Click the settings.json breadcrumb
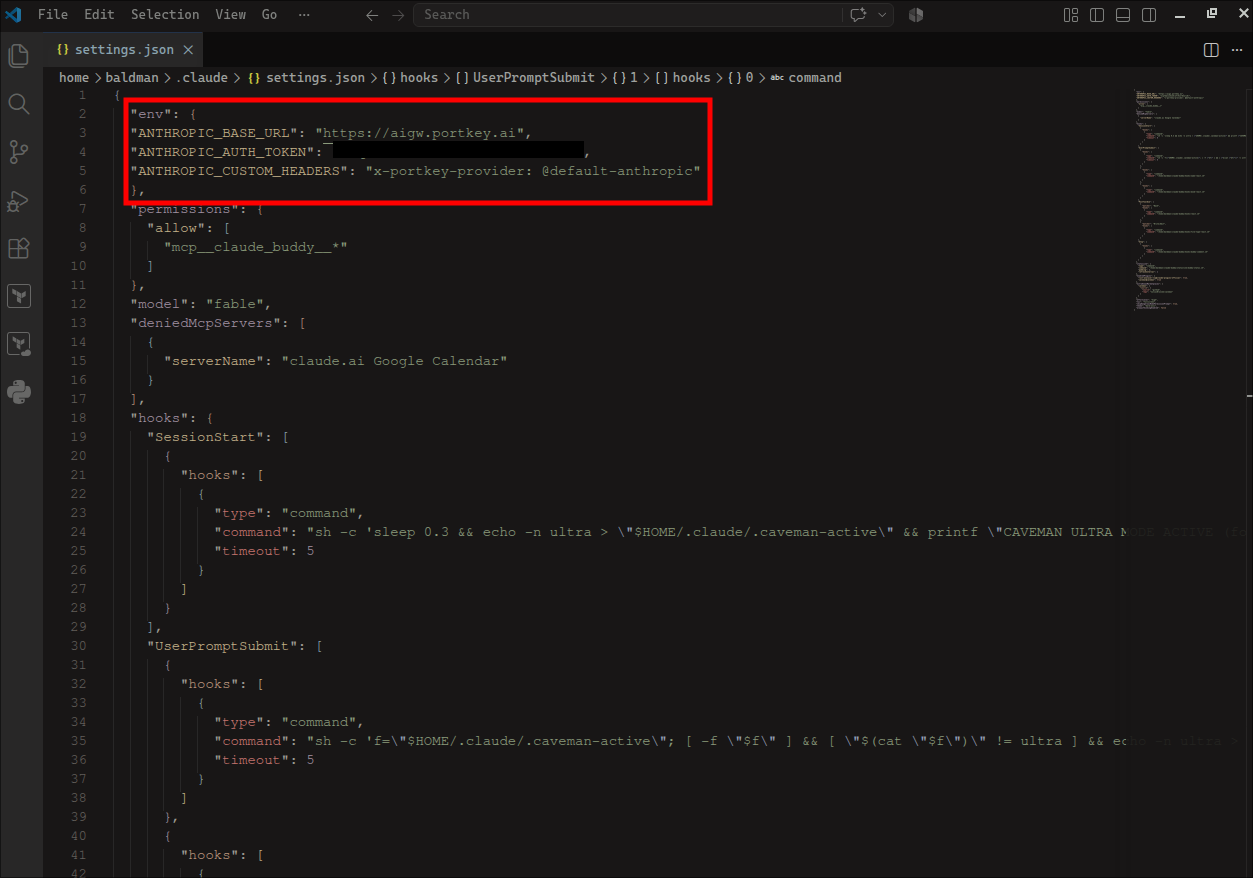 [306, 78]
